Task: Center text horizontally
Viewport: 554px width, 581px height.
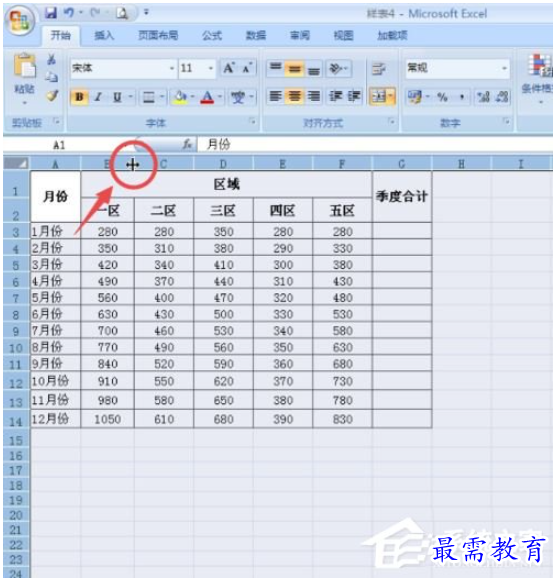Action: click(295, 97)
